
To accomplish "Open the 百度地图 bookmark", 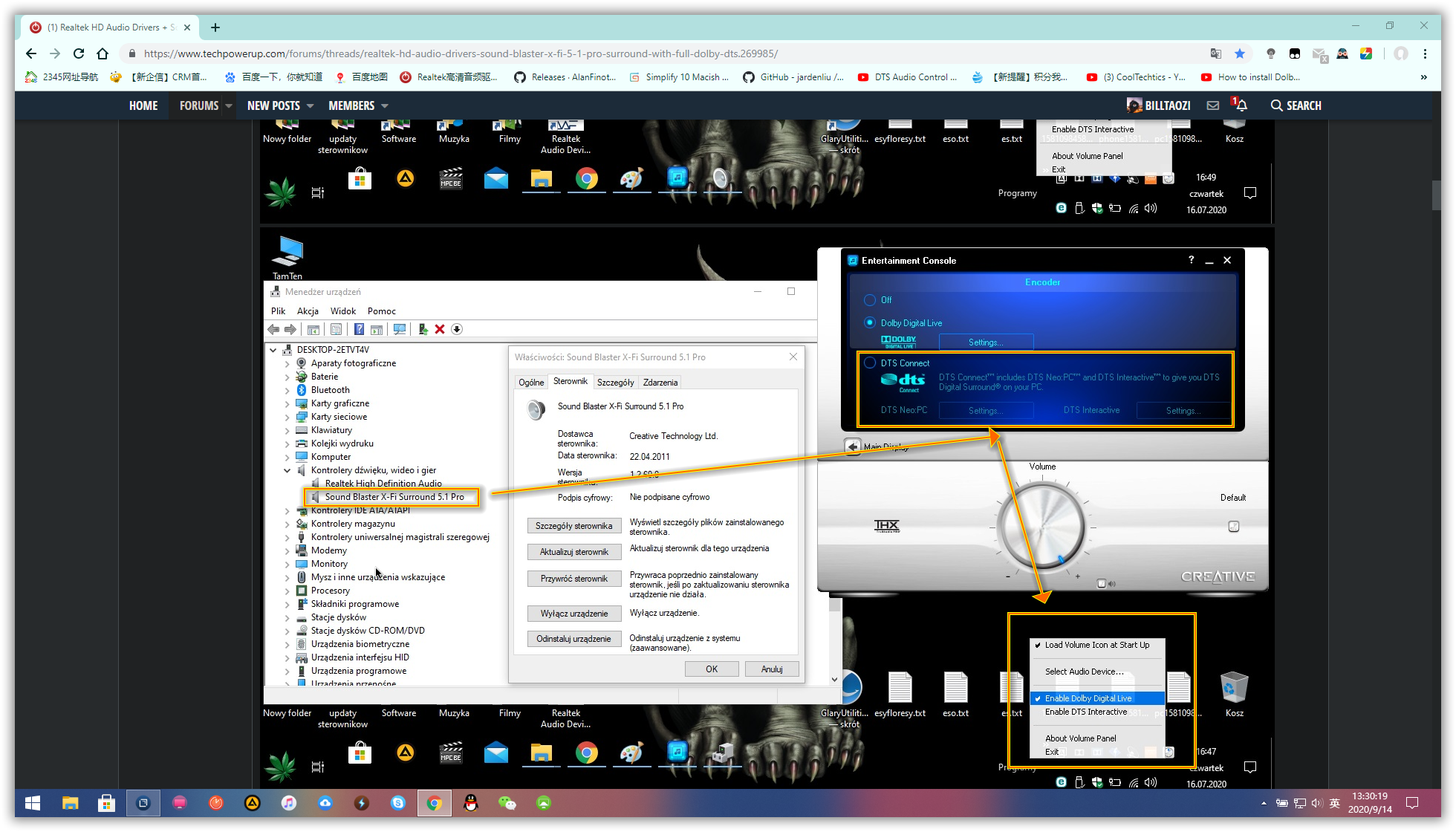I will point(362,77).
